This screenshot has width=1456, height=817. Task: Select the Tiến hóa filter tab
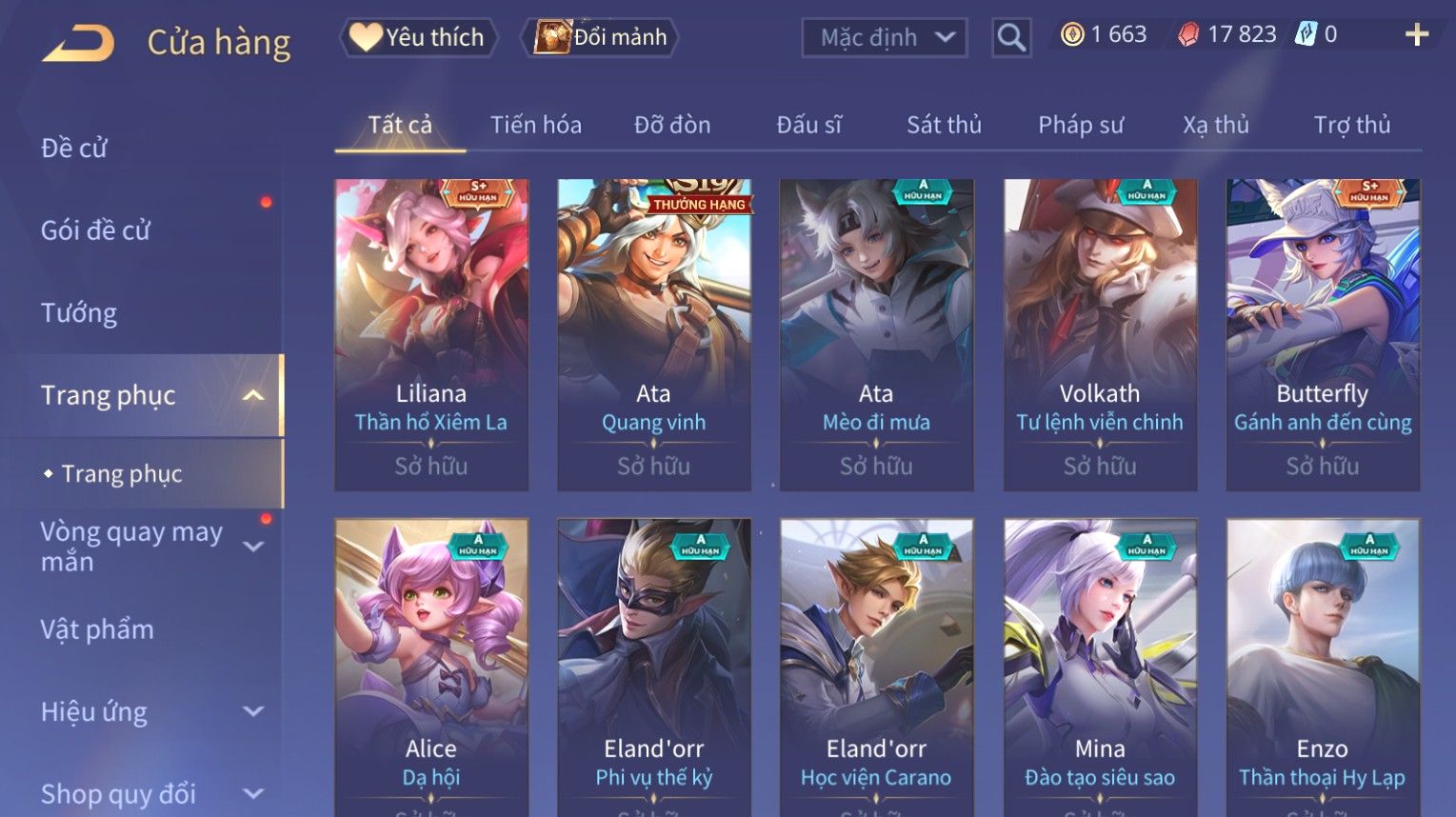point(535,125)
